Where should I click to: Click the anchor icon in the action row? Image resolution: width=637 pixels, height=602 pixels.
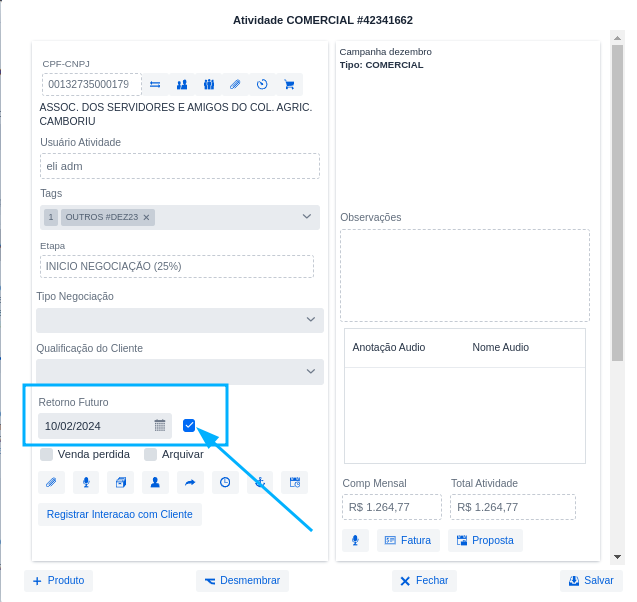pyautogui.click(x=259, y=482)
